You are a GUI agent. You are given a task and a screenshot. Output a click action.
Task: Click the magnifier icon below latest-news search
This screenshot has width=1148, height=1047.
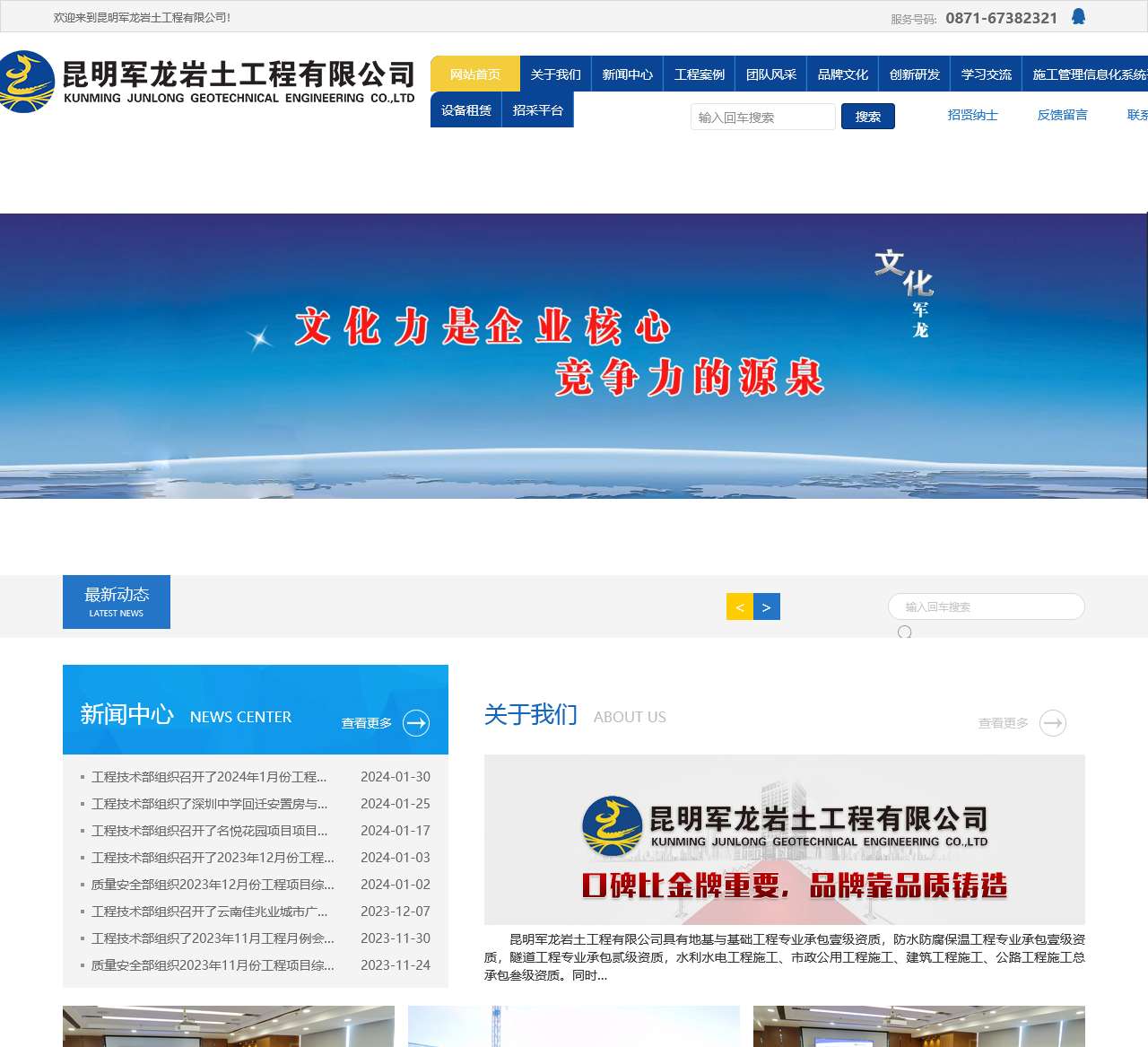point(905,633)
